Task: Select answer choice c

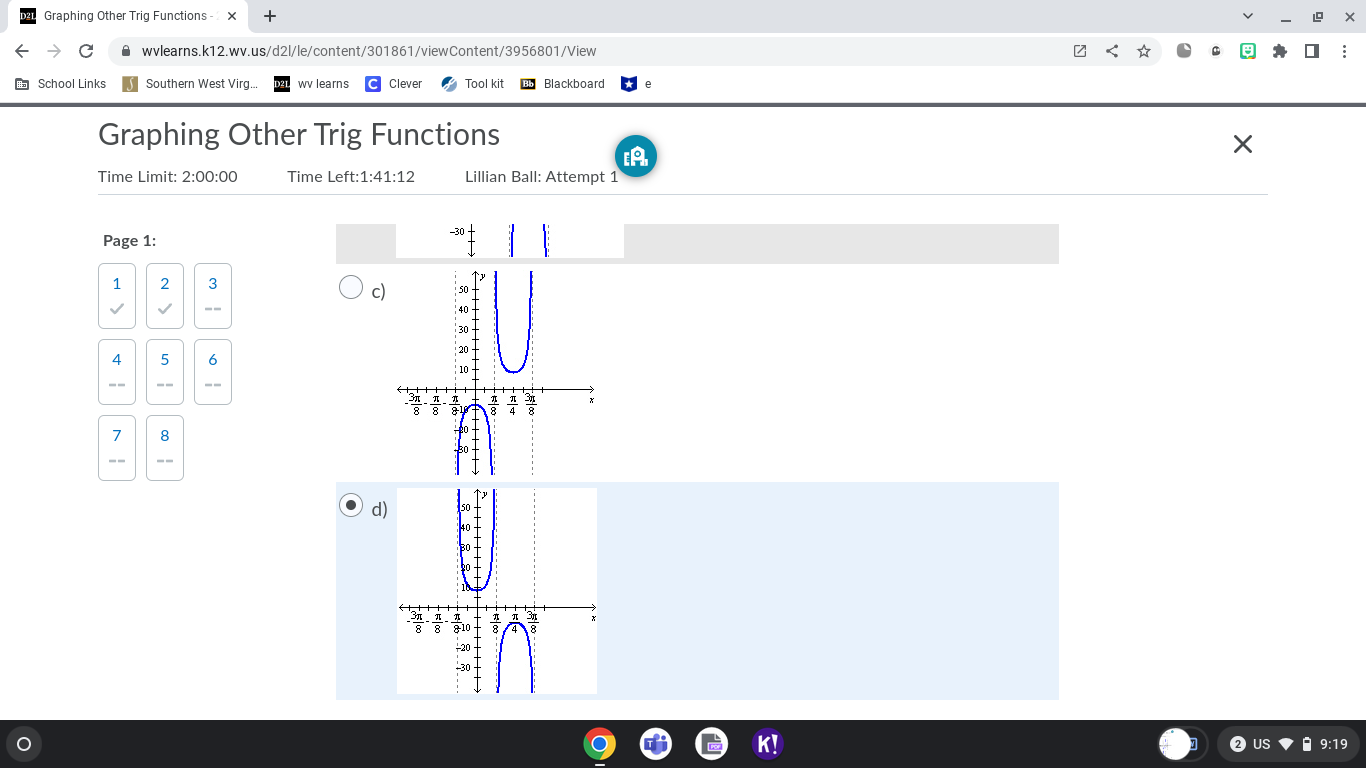Action: click(x=351, y=287)
